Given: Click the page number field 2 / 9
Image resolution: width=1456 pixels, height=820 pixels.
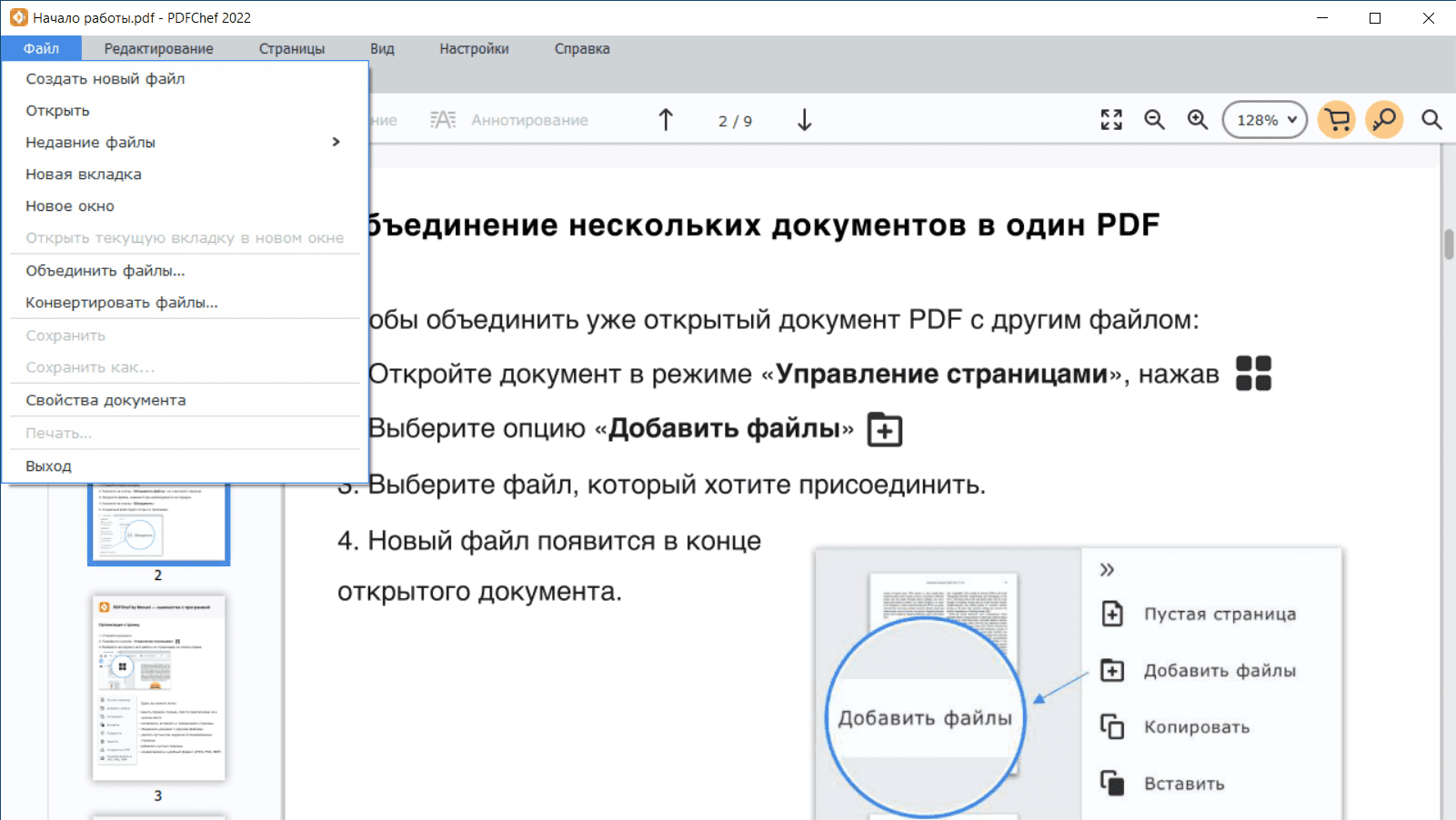Looking at the screenshot, I should pos(735,121).
